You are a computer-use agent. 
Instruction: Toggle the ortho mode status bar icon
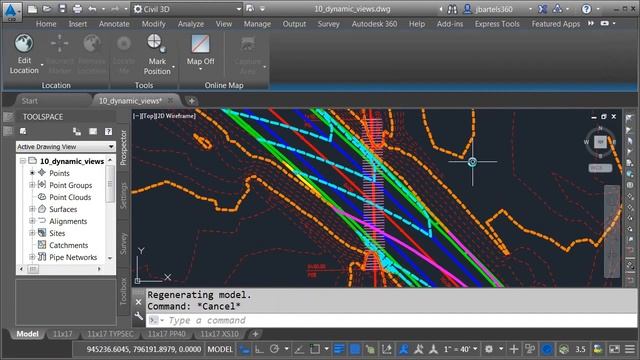pyautogui.click(x=259, y=349)
